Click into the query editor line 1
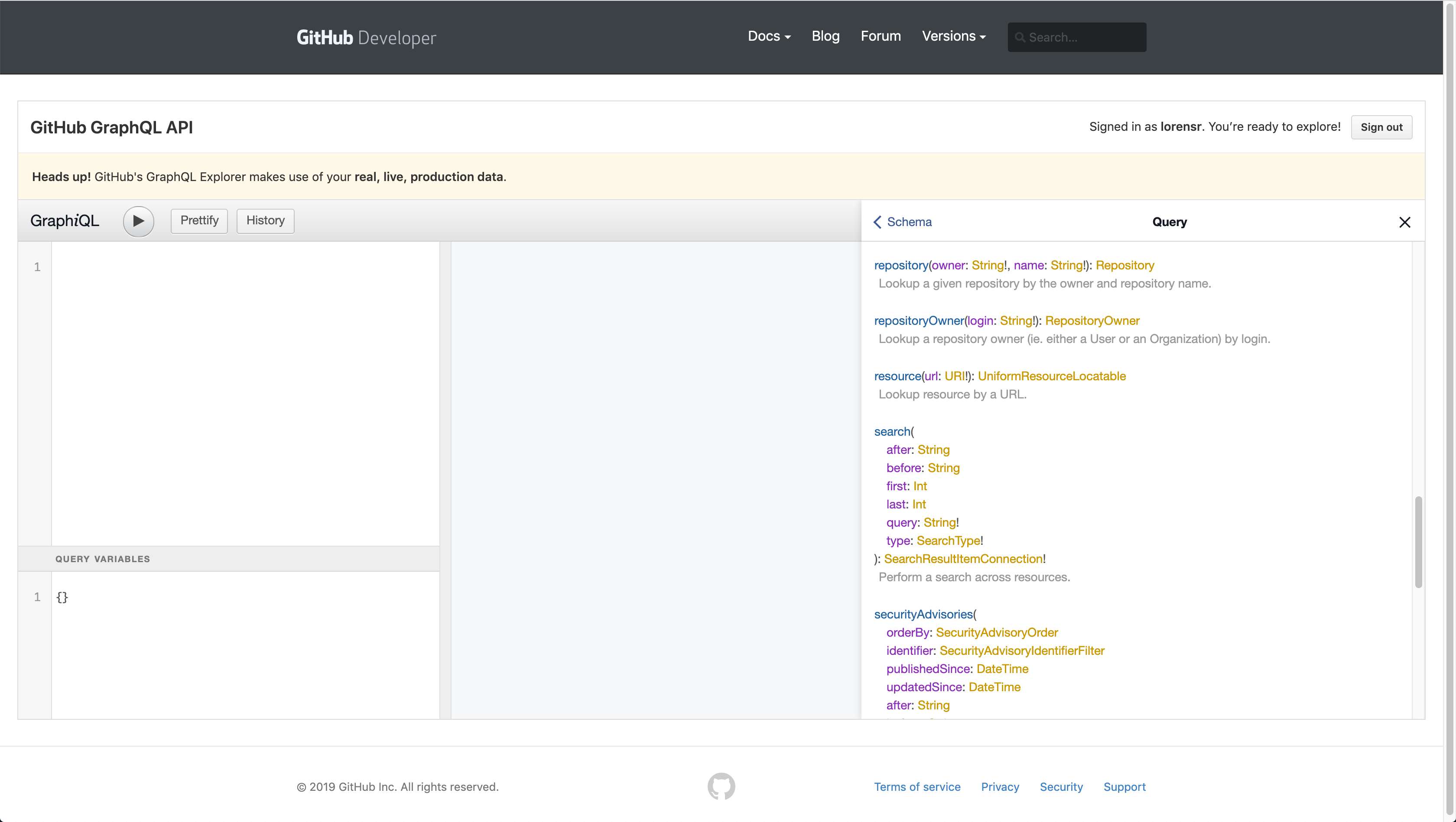Image resolution: width=1456 pixels, height=822 pixels. [x=245, y=267]
